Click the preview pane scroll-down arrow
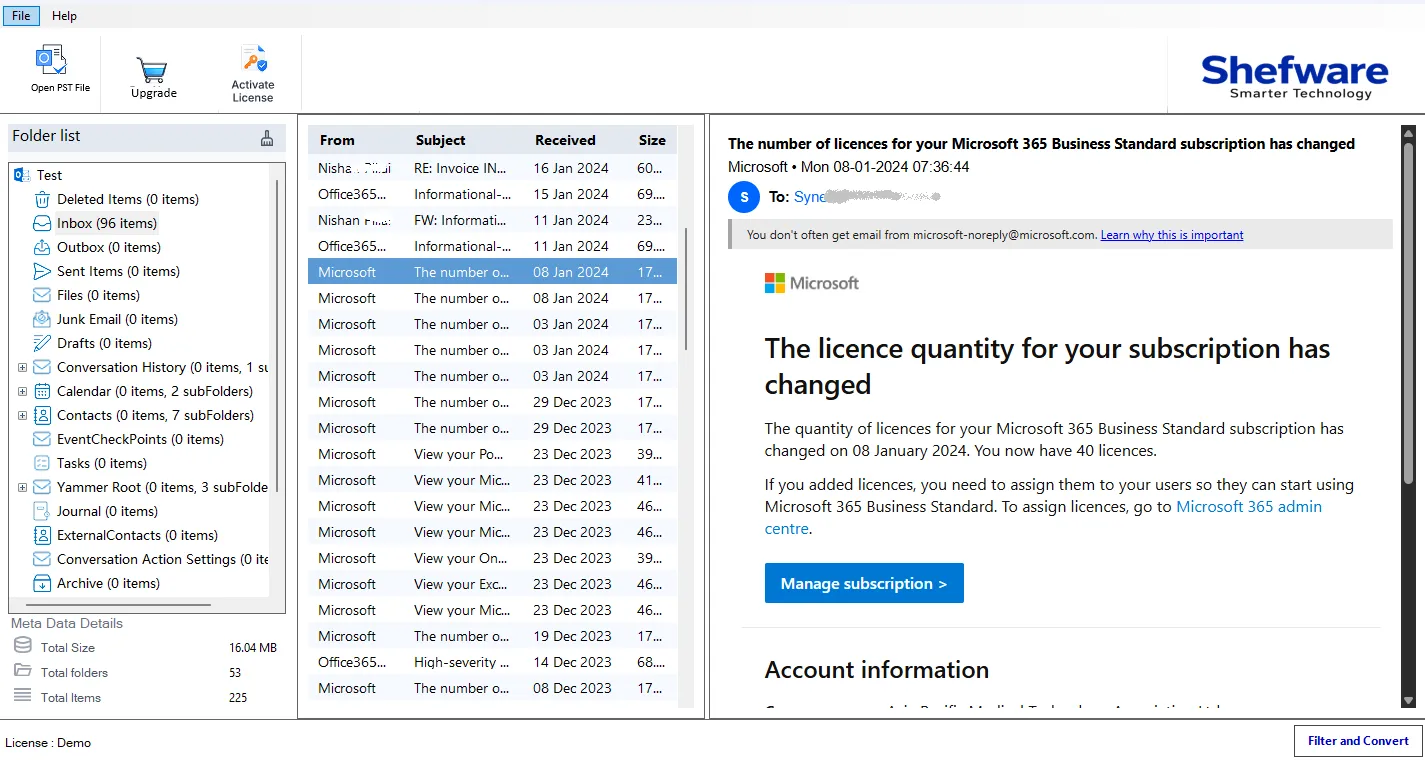 (1408, 701)
